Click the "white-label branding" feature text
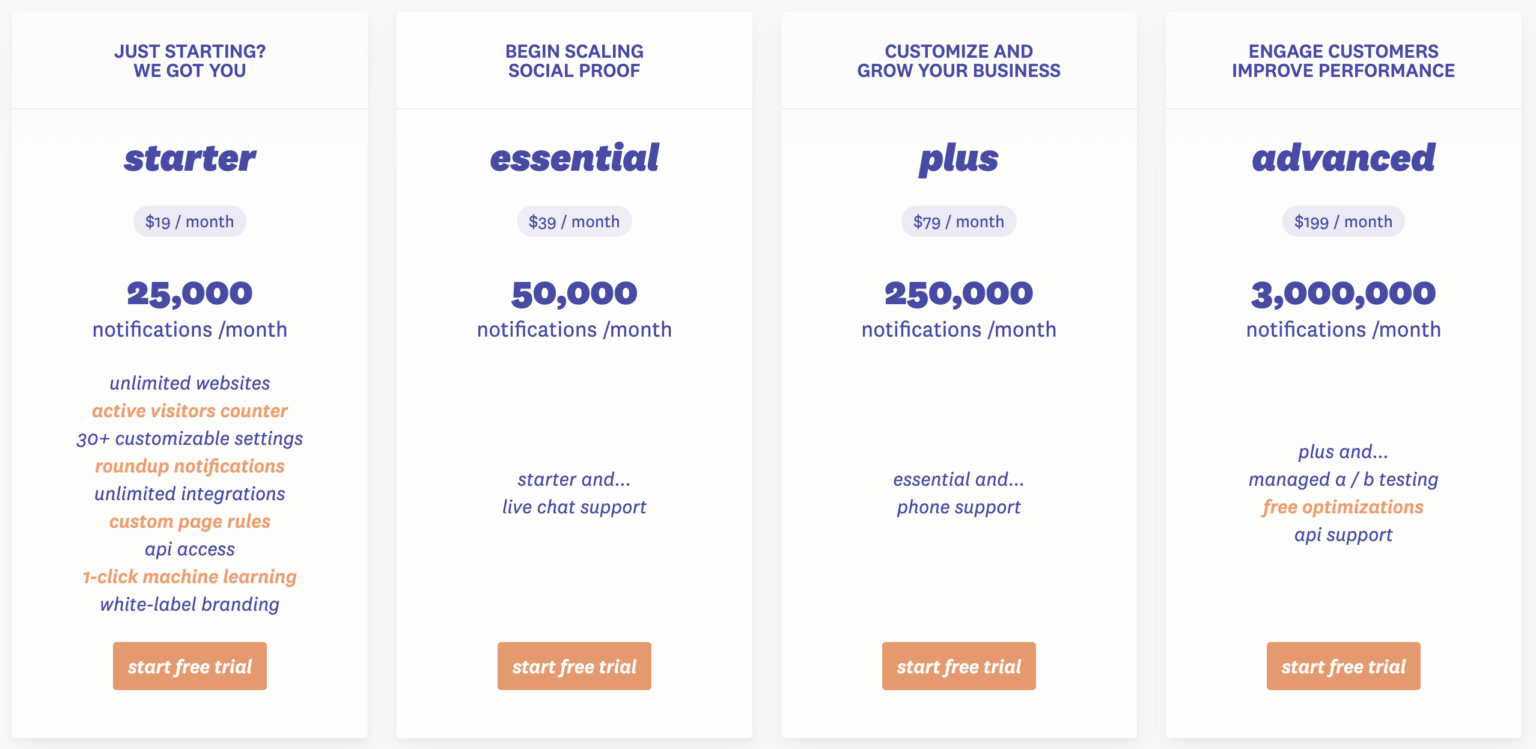The height and width of the screenshot is (749, 1536). [190, 604]
